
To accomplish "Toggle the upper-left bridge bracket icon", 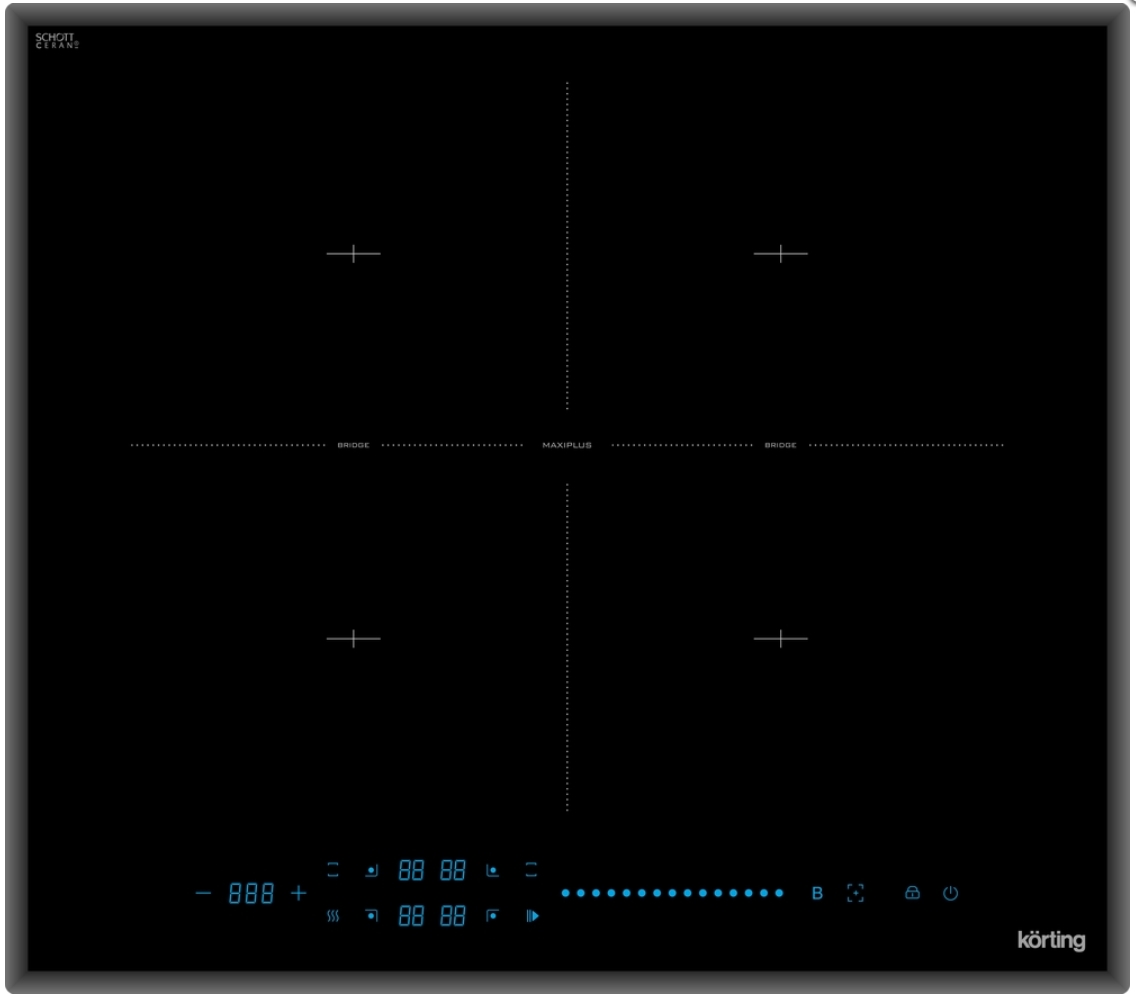I will click(x=333, y=870).
